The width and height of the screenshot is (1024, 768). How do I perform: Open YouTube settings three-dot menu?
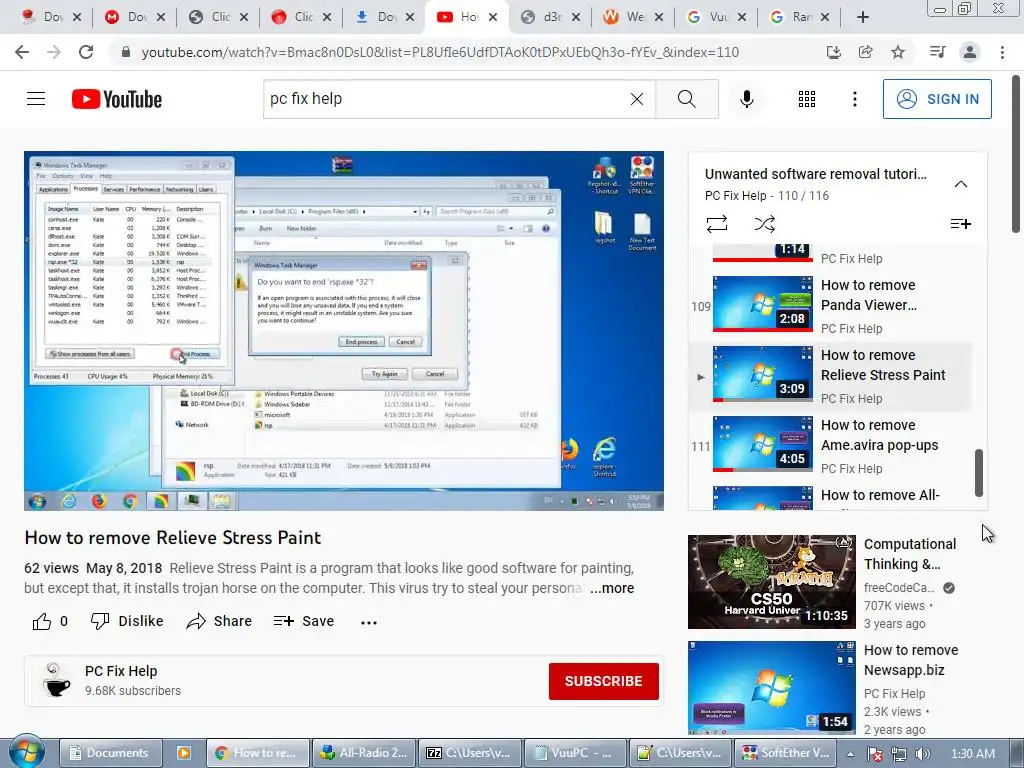[x=855, y=99]
